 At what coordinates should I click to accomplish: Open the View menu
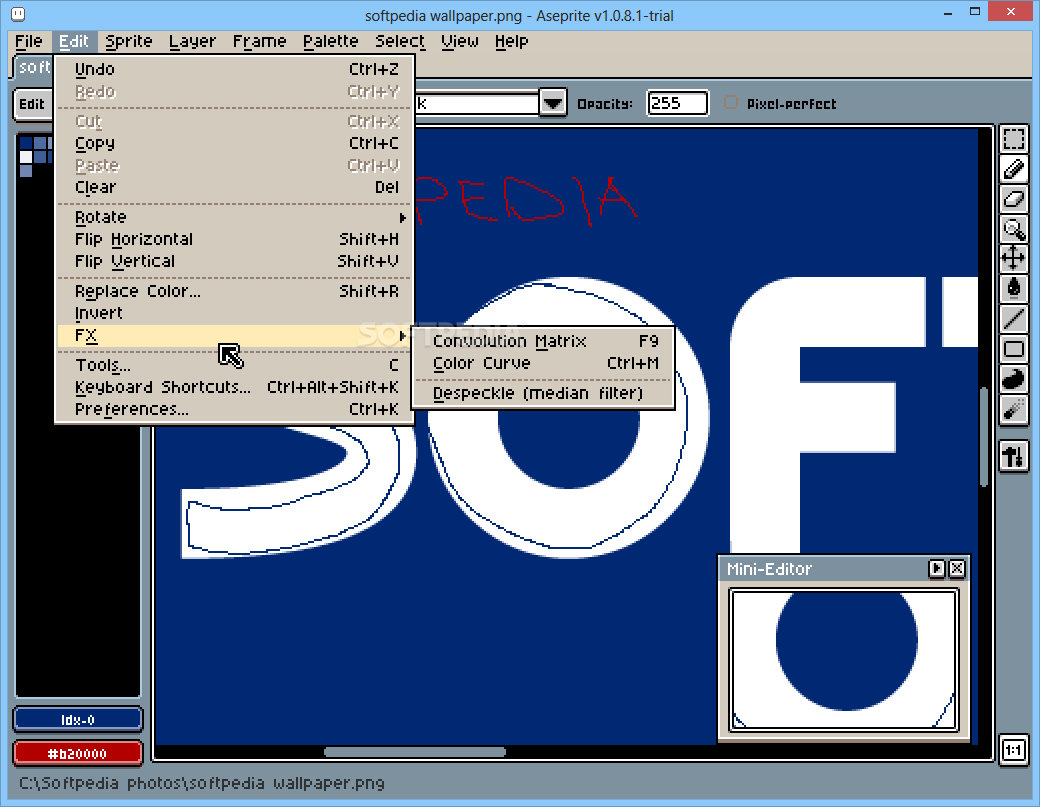click(x=460, y=41)
